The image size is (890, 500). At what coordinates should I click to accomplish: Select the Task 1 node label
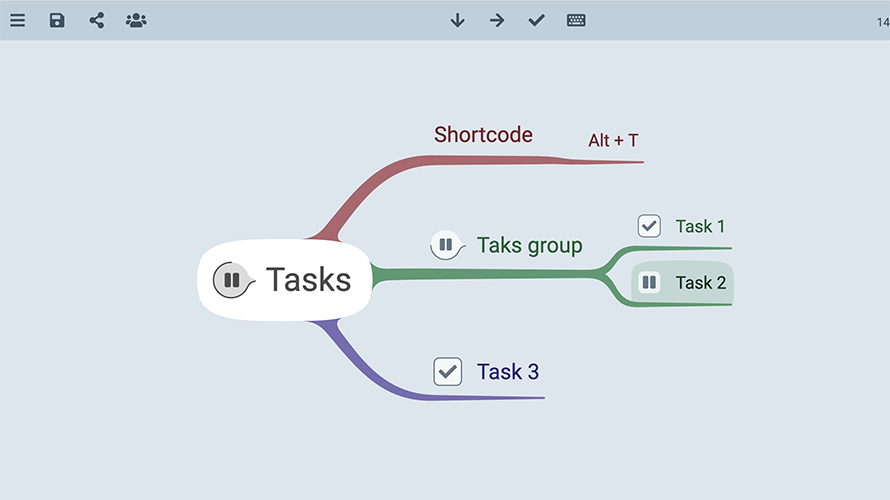coord(700,226)
